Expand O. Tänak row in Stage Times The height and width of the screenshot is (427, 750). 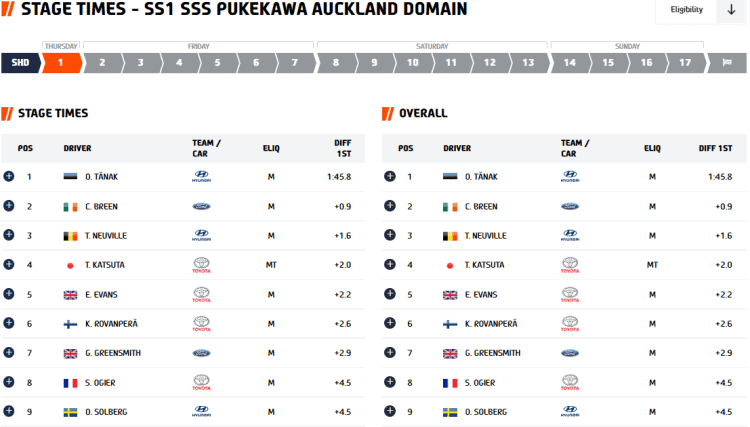tap(9, 176)
